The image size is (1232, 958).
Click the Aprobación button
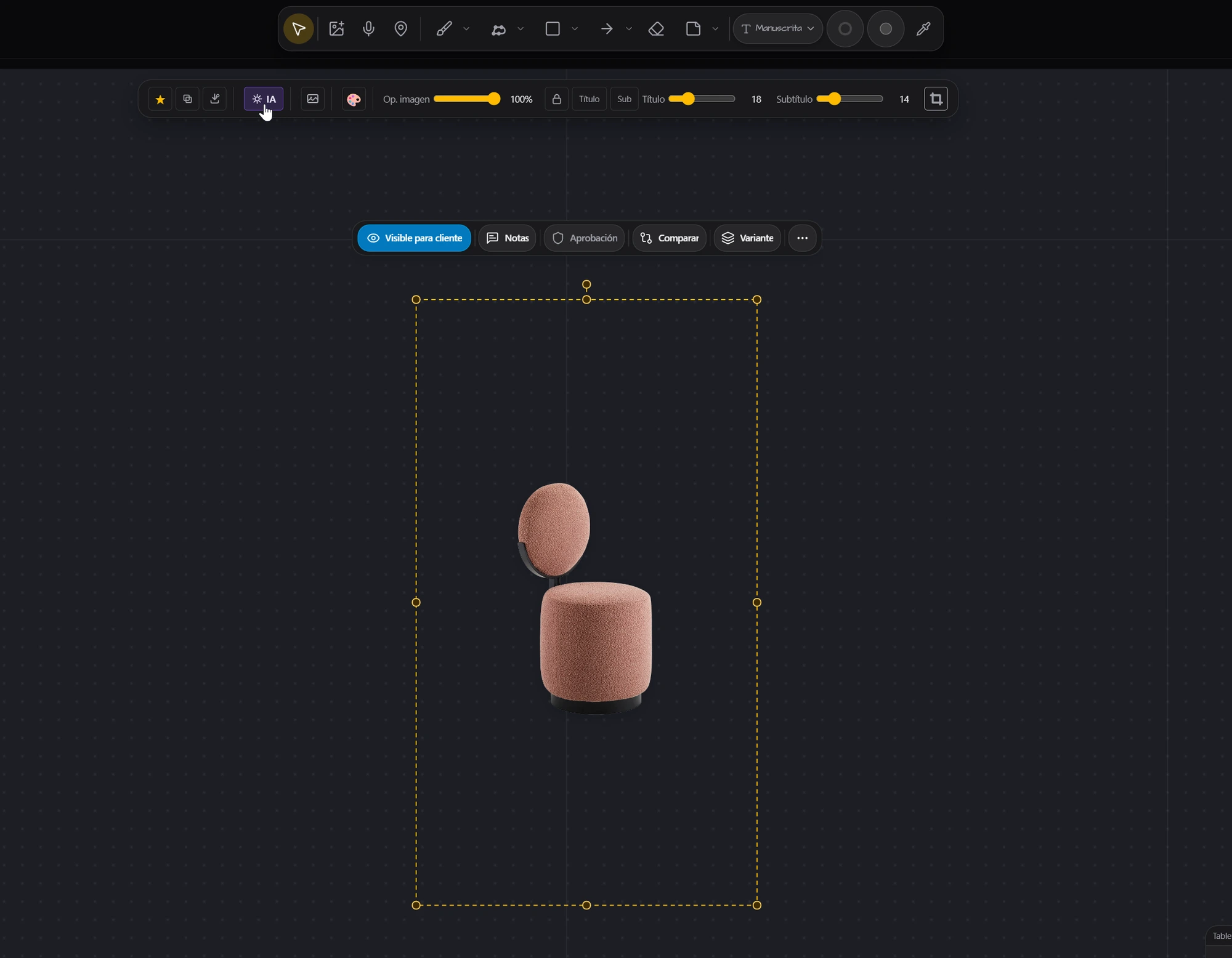585,238
